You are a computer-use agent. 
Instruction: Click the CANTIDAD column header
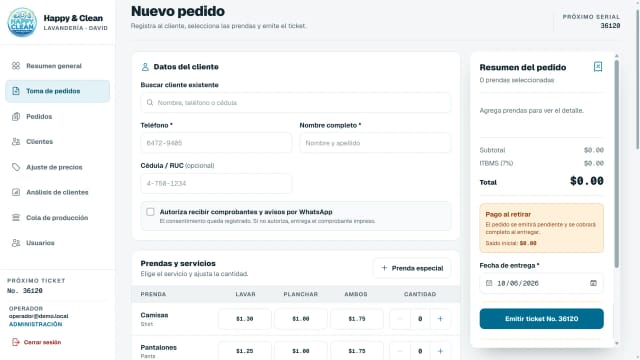coord(420,294)
